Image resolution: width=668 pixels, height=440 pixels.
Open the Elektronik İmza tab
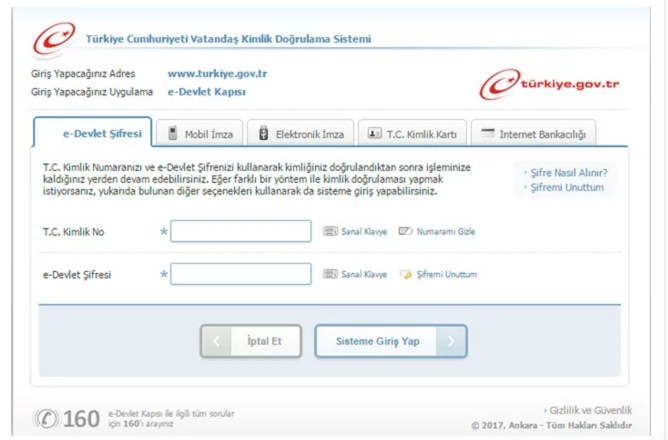(x=300, y=133)
